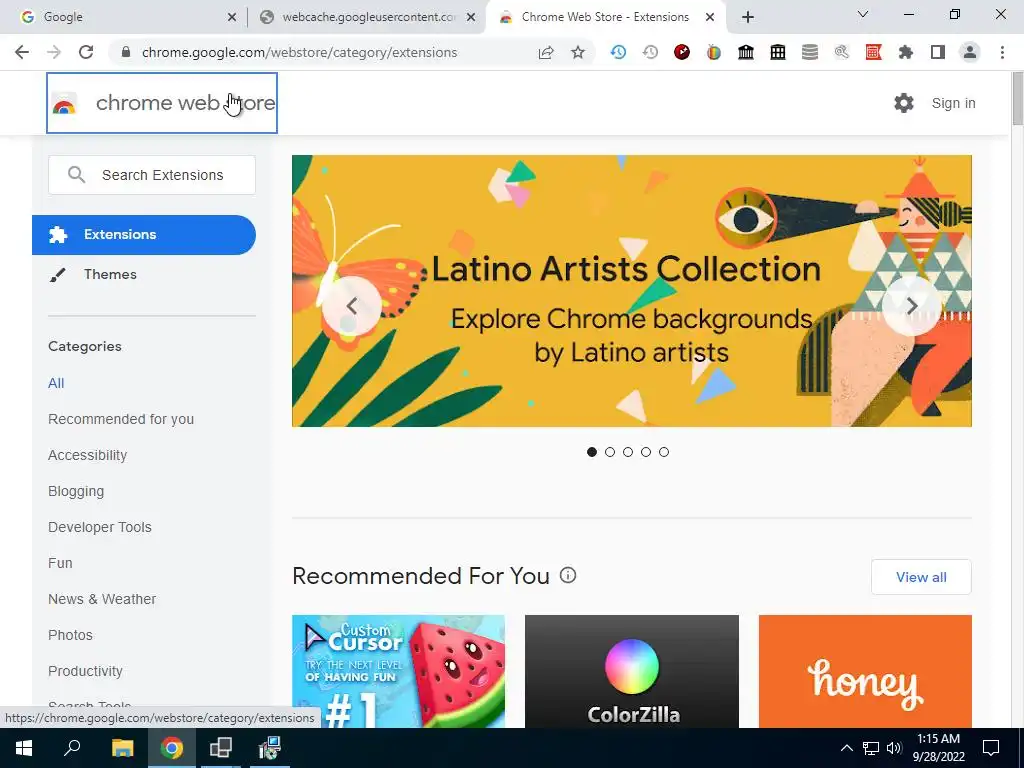Screen dimensions: 1024x768
Task: Open the red calendar extension icon
Action: click(x=874, y=52)
